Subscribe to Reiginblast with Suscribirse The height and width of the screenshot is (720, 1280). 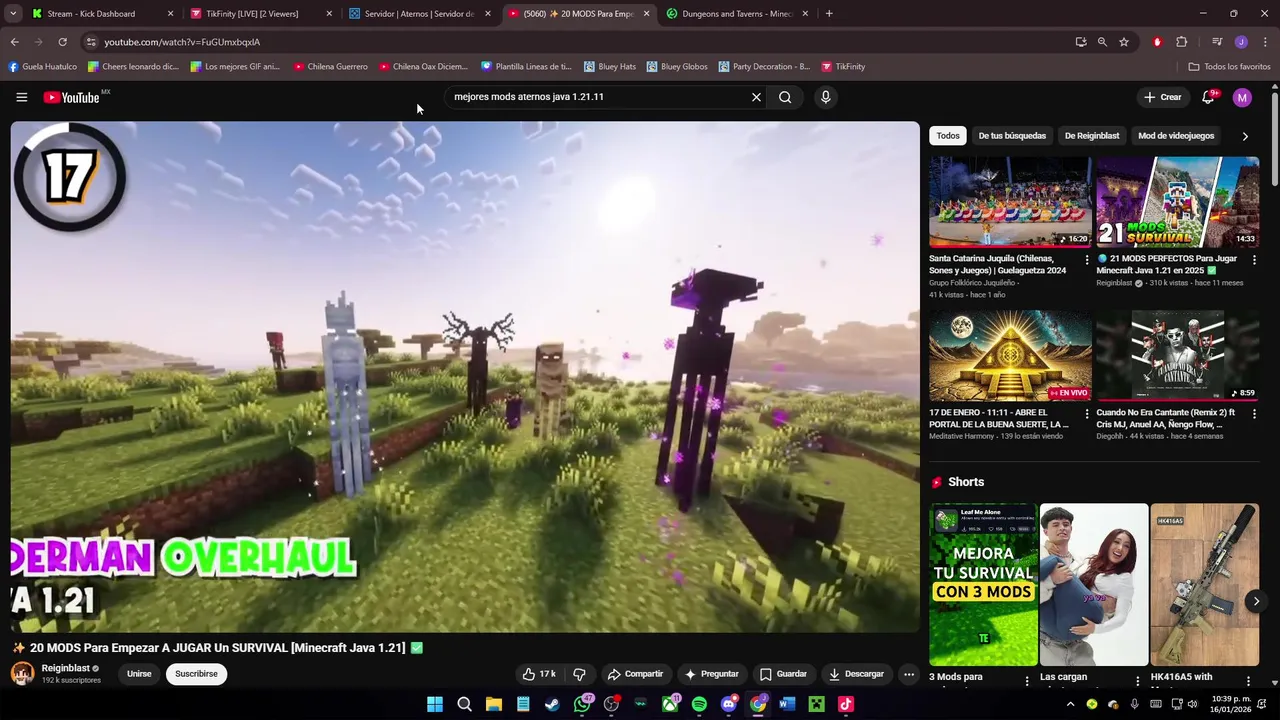pyautogui.click(x=196, y=674)
